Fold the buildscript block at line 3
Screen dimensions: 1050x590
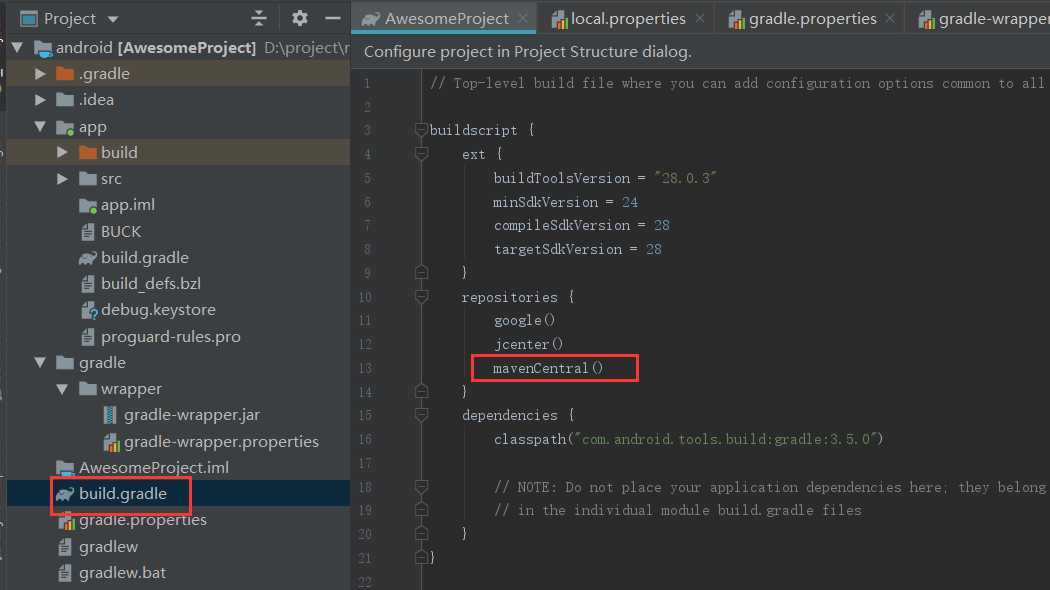[x=421, y=130]
